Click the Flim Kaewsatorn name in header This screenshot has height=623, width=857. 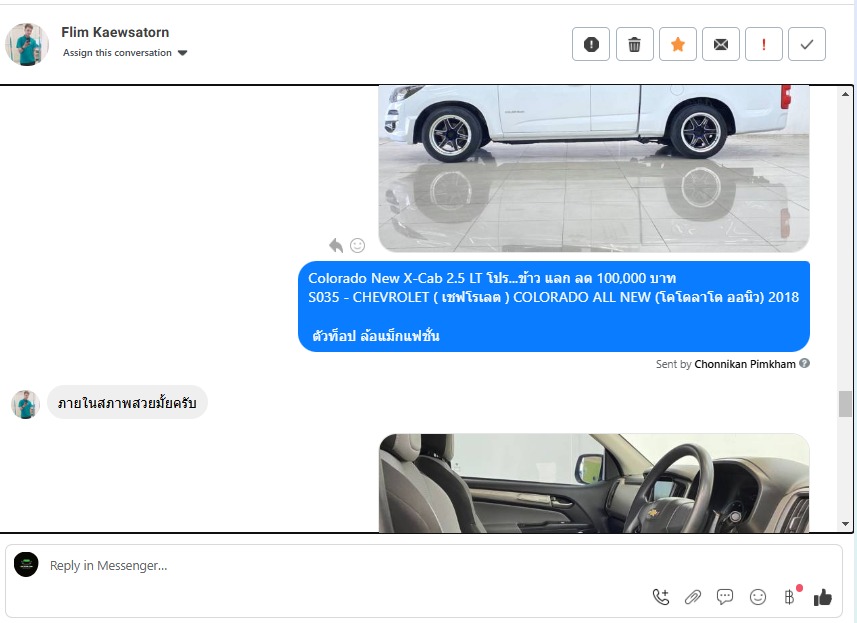click(x=115, y=32)
